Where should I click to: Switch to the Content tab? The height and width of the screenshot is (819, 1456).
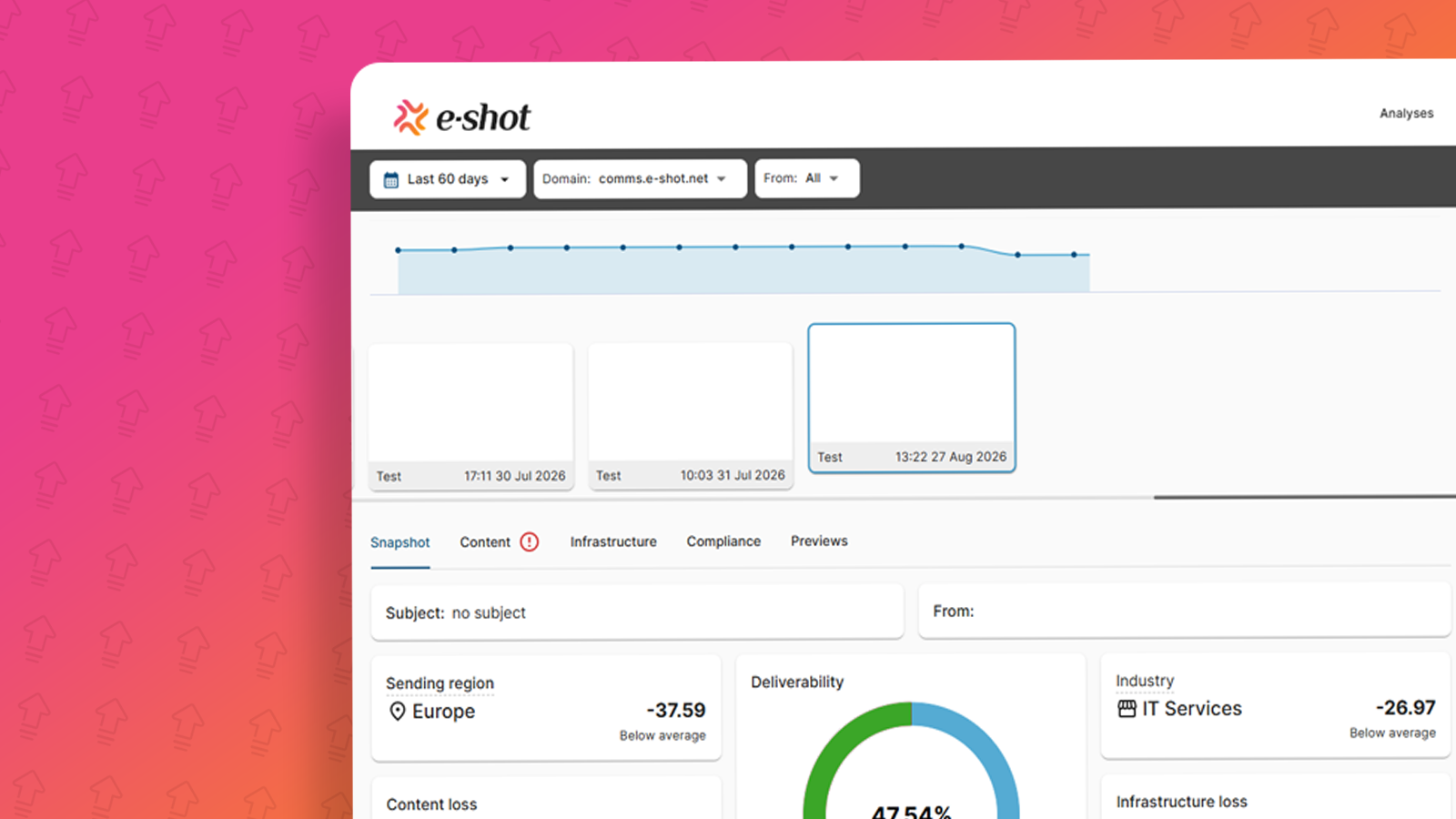click(485, 542)
